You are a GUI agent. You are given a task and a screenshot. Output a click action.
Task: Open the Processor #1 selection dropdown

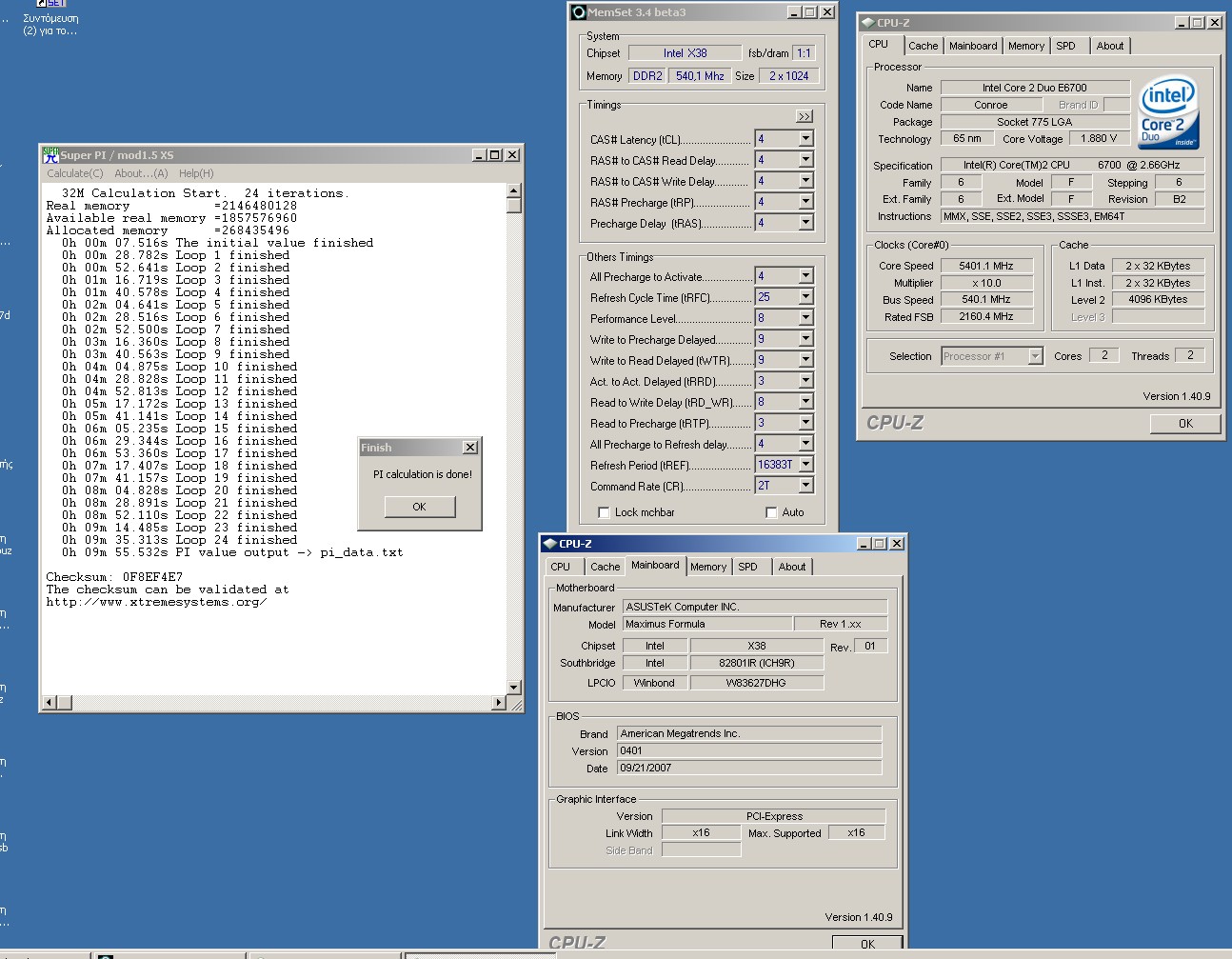pos(1035,356)
